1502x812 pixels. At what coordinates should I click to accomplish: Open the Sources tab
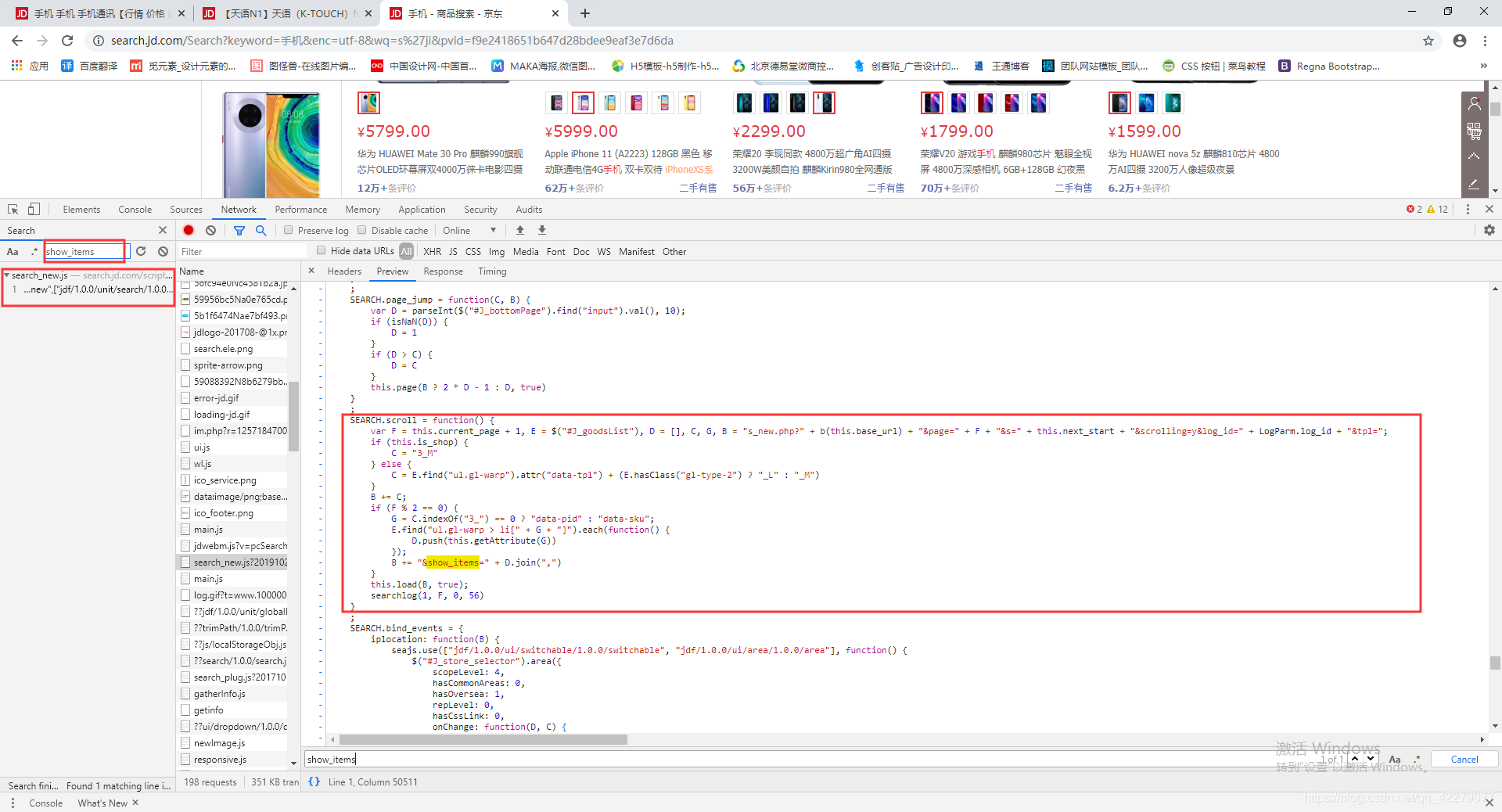pyautogui.click(x=186, y=210)
